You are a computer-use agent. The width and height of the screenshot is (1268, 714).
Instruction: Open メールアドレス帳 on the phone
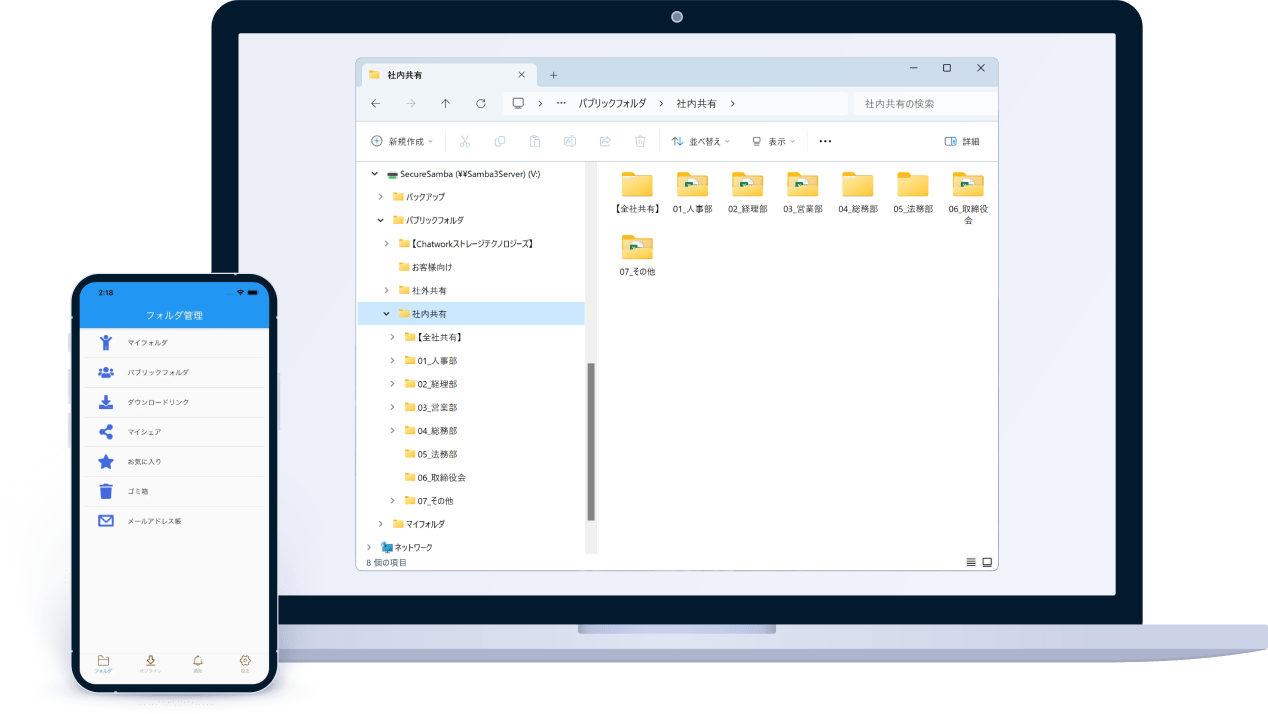[174, 521]
